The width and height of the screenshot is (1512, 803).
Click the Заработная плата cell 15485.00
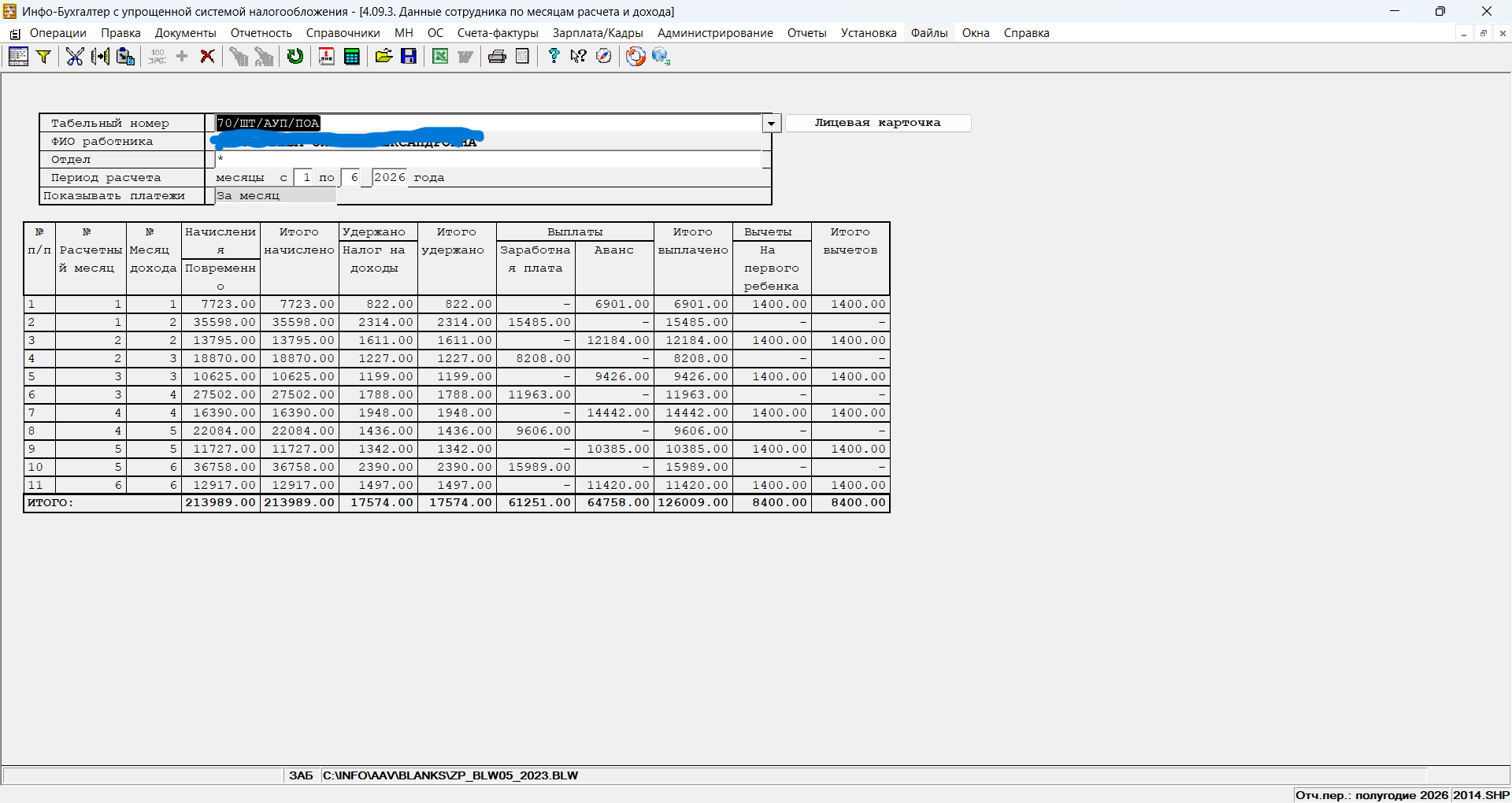tap(535, 322)
